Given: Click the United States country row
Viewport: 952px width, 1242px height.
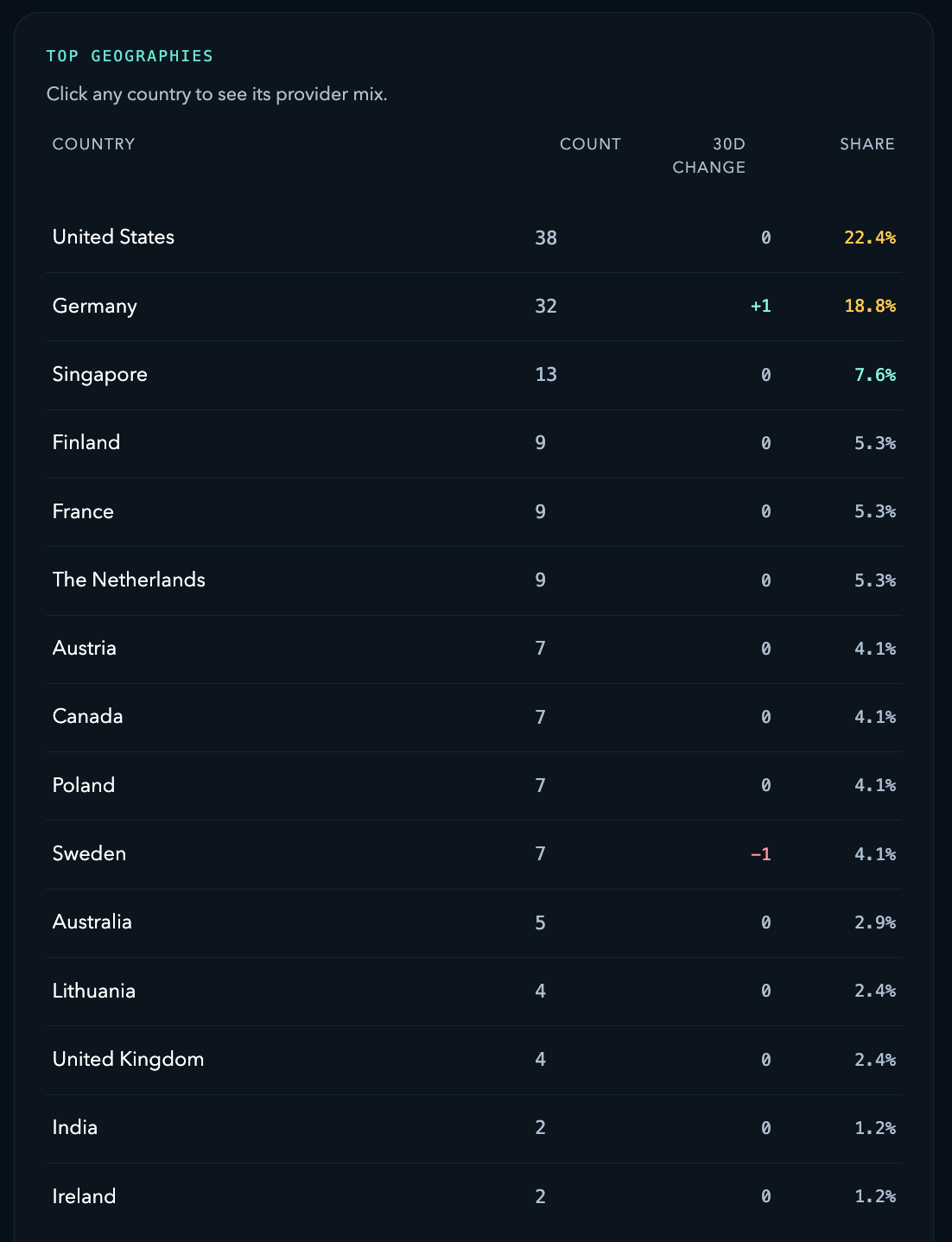Looking at the screenshot, I should 113,238.
